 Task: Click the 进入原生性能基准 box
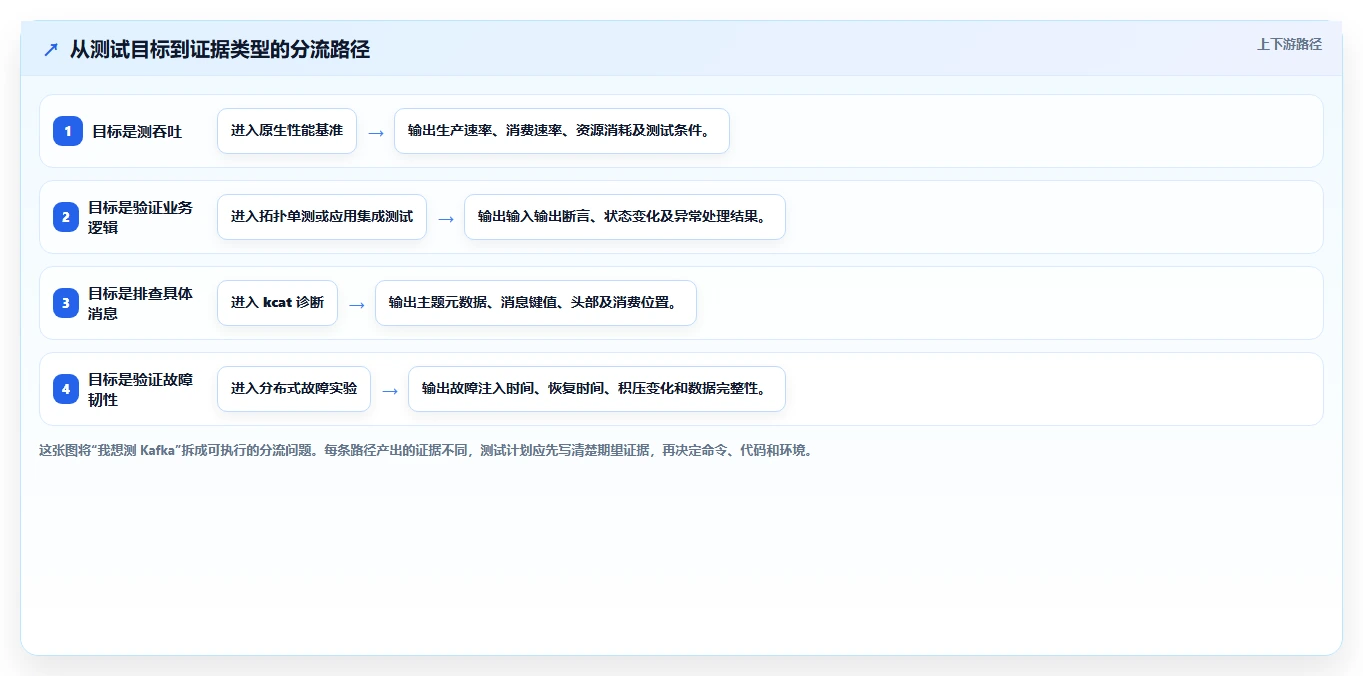(x=287, y=131)
